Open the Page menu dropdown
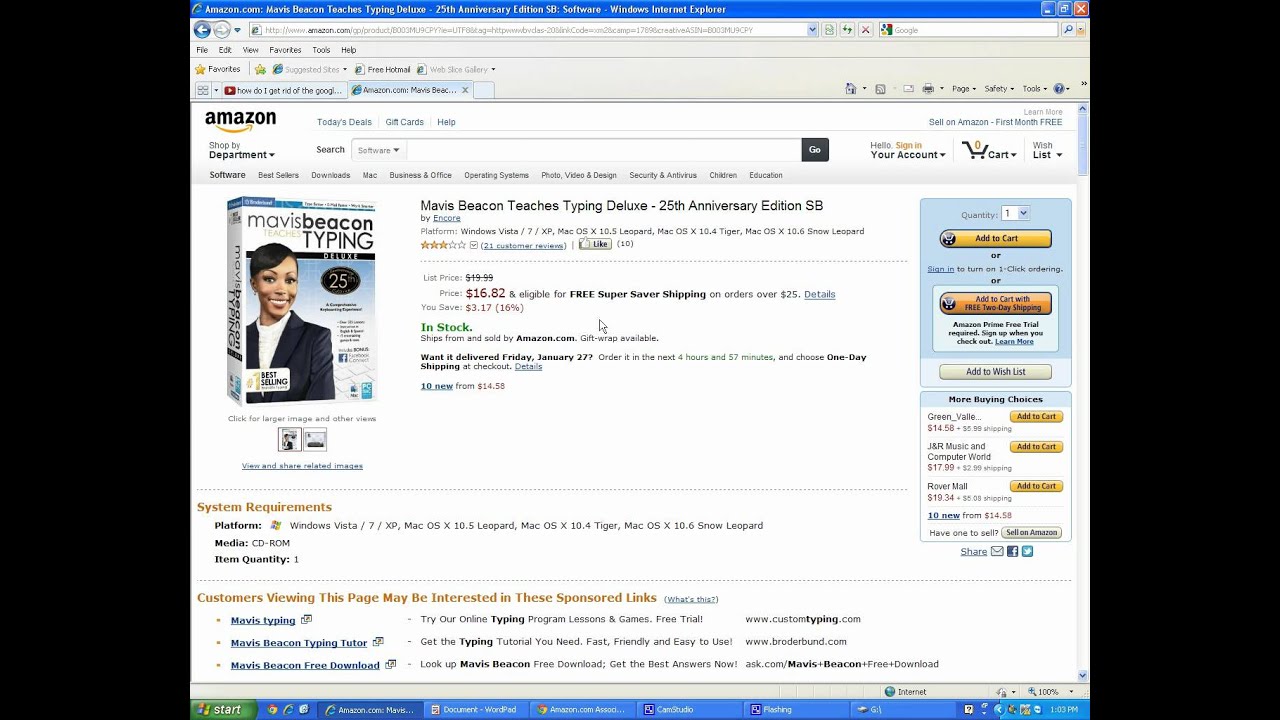This screenshot has width=1280, height=720. coord(963,89)
